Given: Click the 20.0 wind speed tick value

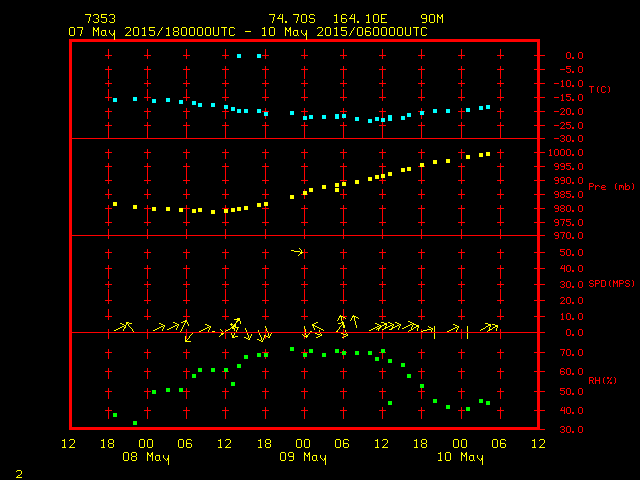Looking at the screenshot, I should point(571,301).
